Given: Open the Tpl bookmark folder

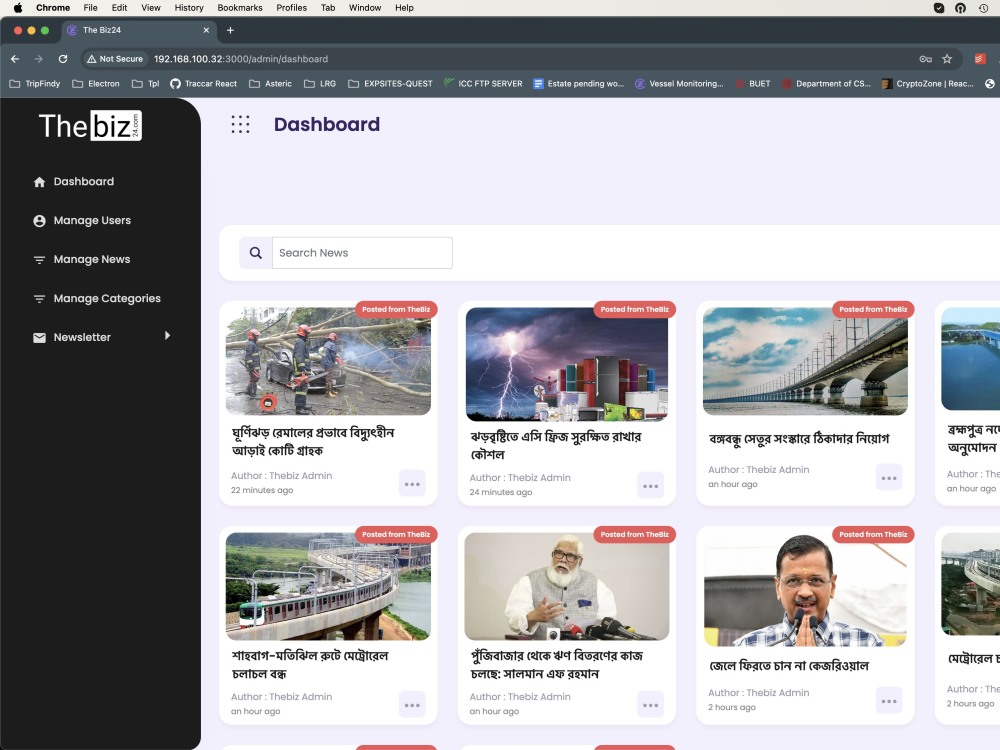Looking at the screenshot, I should (145, 84).
